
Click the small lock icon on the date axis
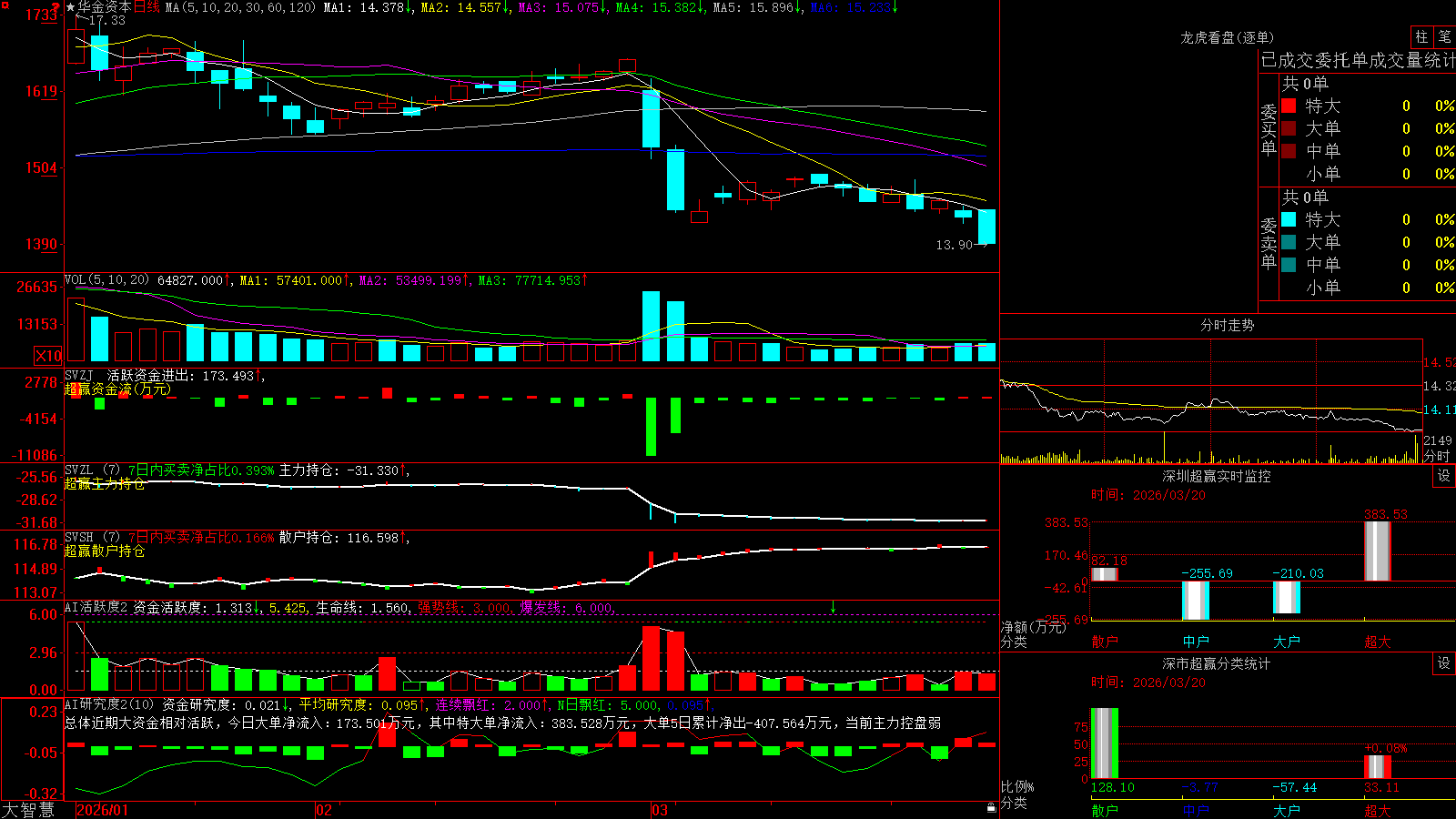pyautogui.click(x=991, y=807)
